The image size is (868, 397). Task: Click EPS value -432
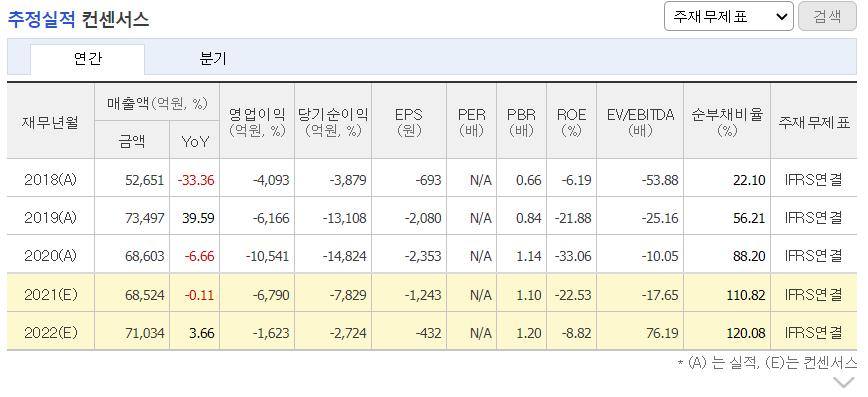click(x=428, y=333)
